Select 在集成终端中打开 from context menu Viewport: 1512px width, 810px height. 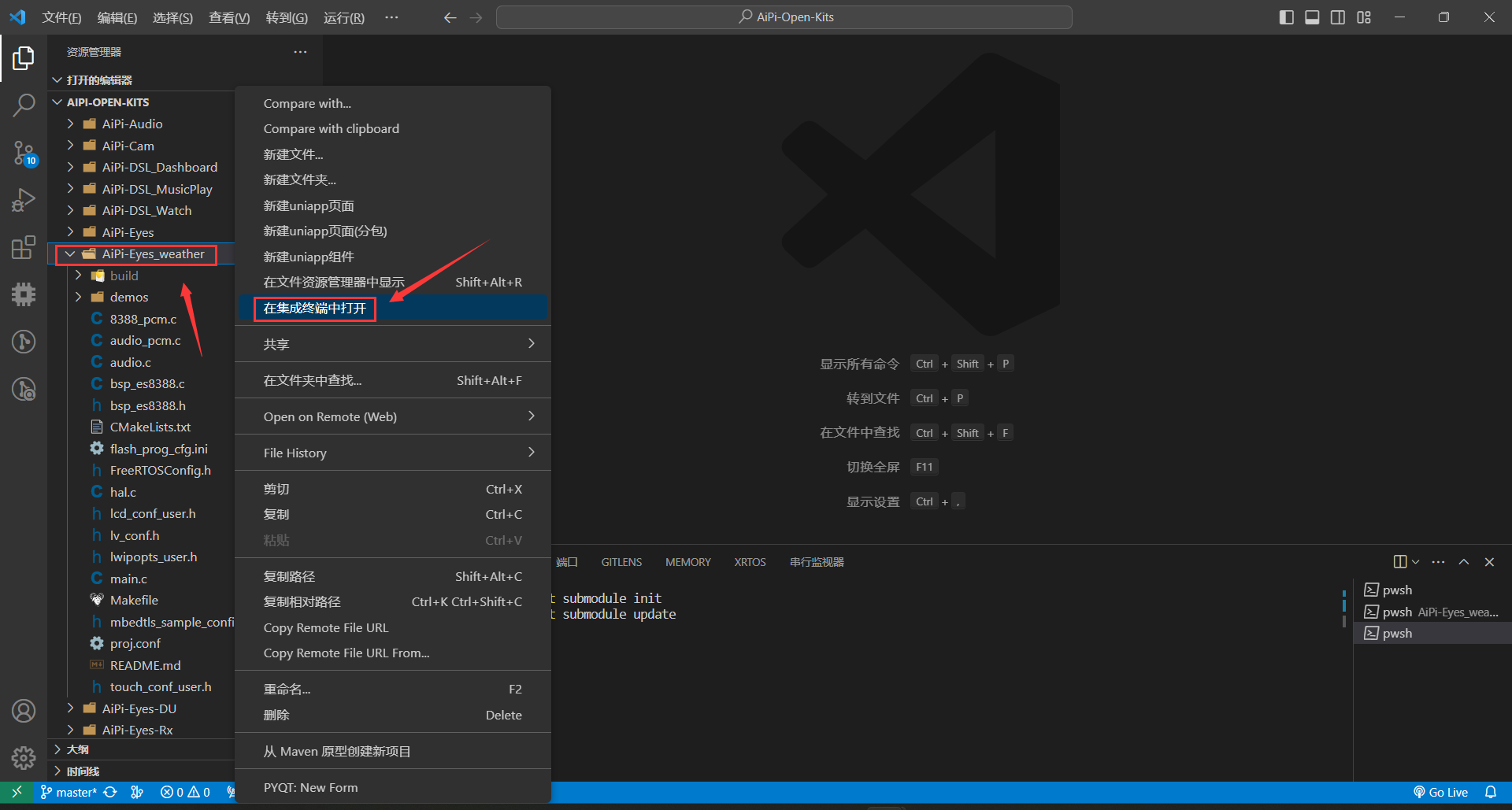click(393, 308)
